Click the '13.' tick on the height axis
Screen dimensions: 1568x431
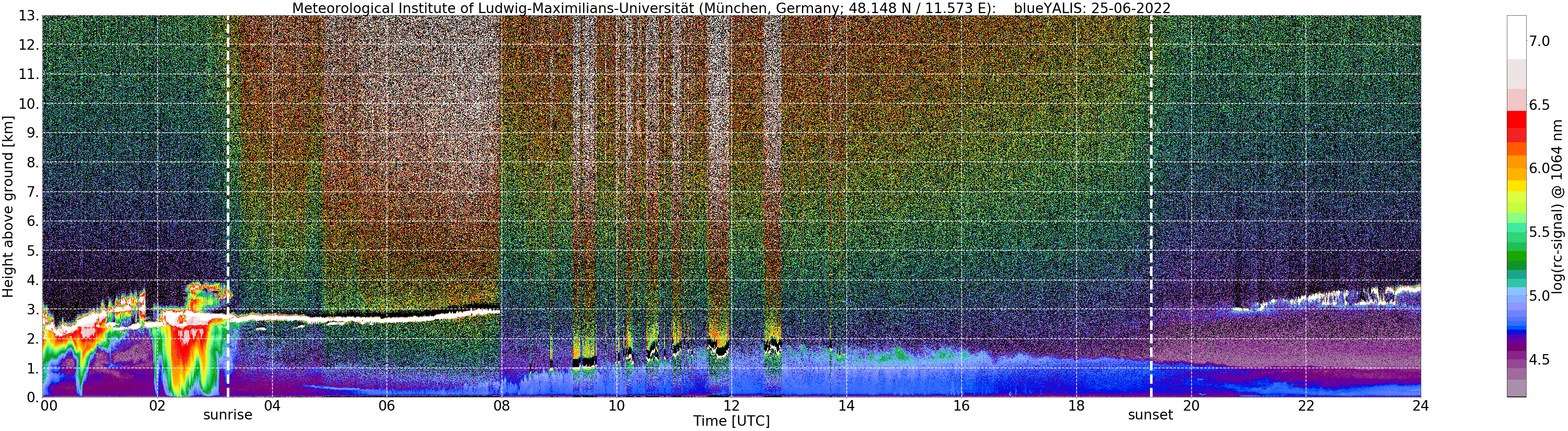(29, 16)
